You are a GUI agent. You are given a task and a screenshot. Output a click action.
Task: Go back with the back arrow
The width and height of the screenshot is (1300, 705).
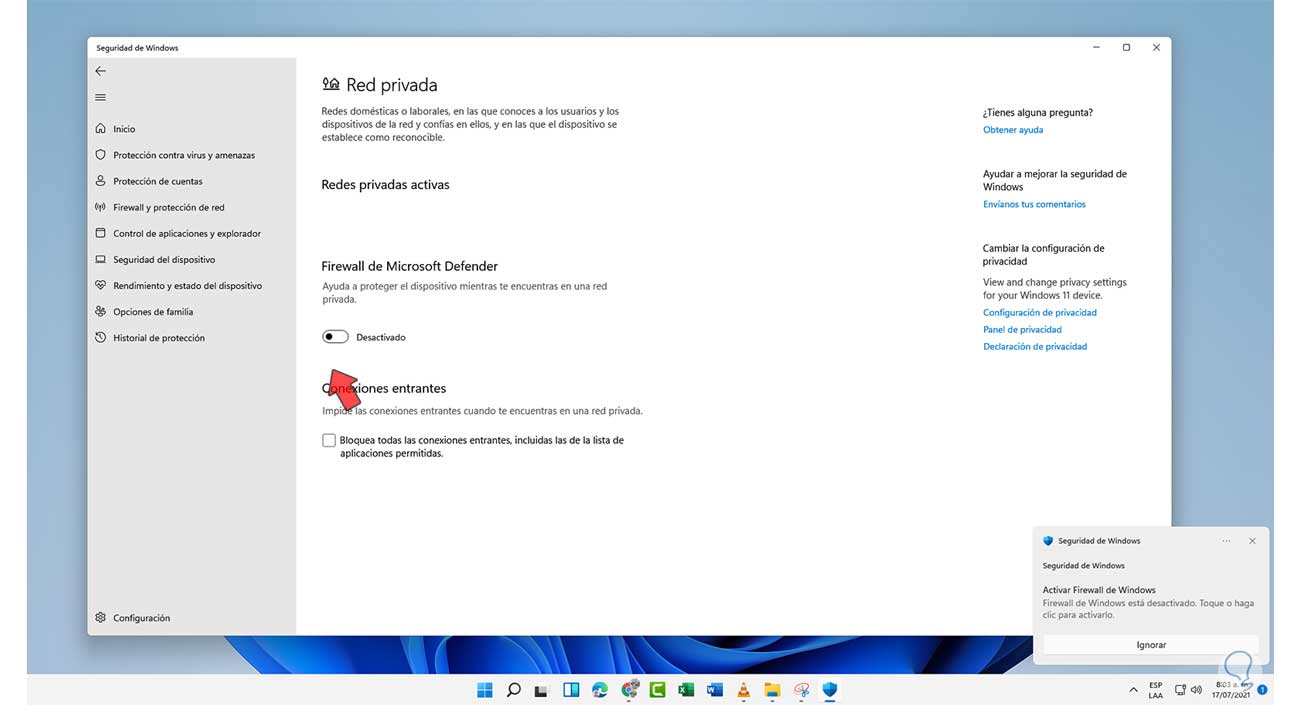click(100, 71)
